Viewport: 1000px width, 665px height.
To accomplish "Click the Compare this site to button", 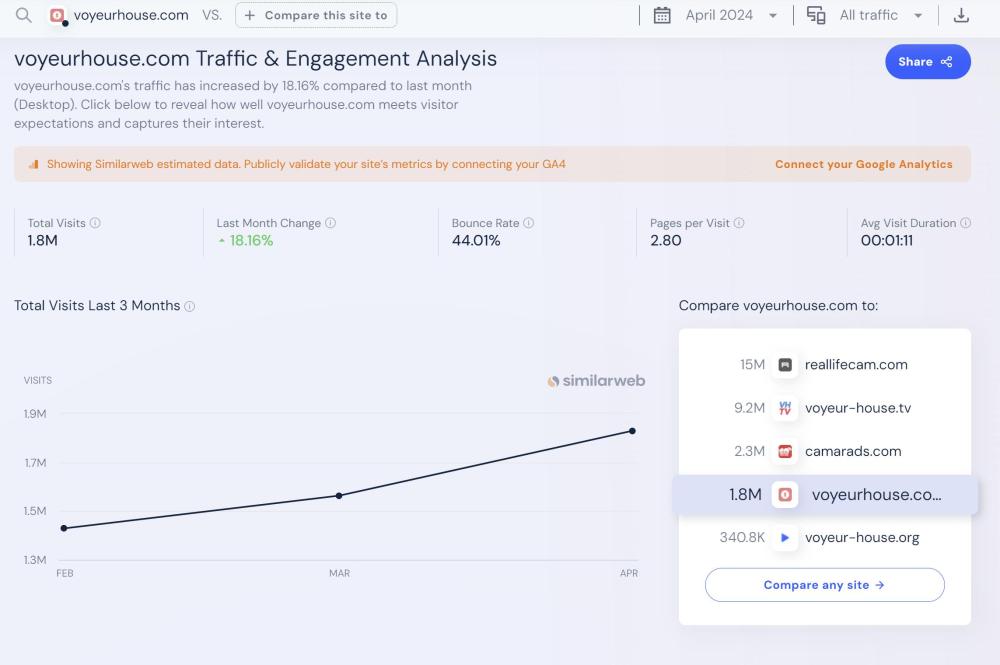I will (316, 15).
